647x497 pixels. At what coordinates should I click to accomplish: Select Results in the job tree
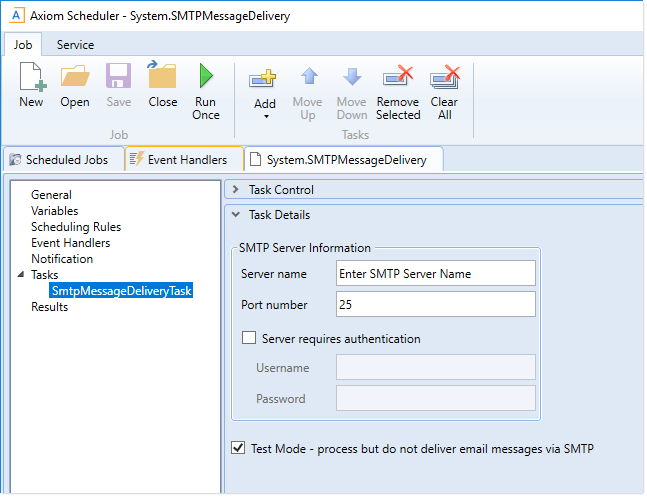(x=50, y=307)
